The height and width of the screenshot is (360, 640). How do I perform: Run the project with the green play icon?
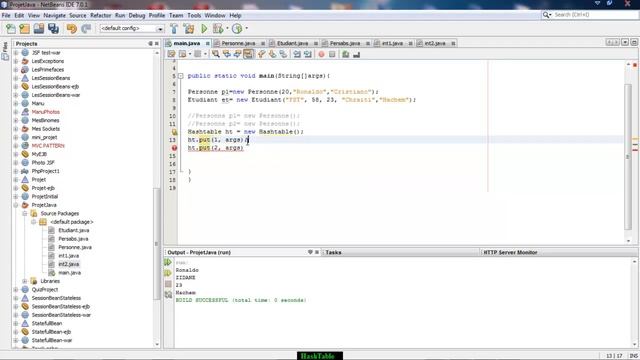(x=204, y=29)
